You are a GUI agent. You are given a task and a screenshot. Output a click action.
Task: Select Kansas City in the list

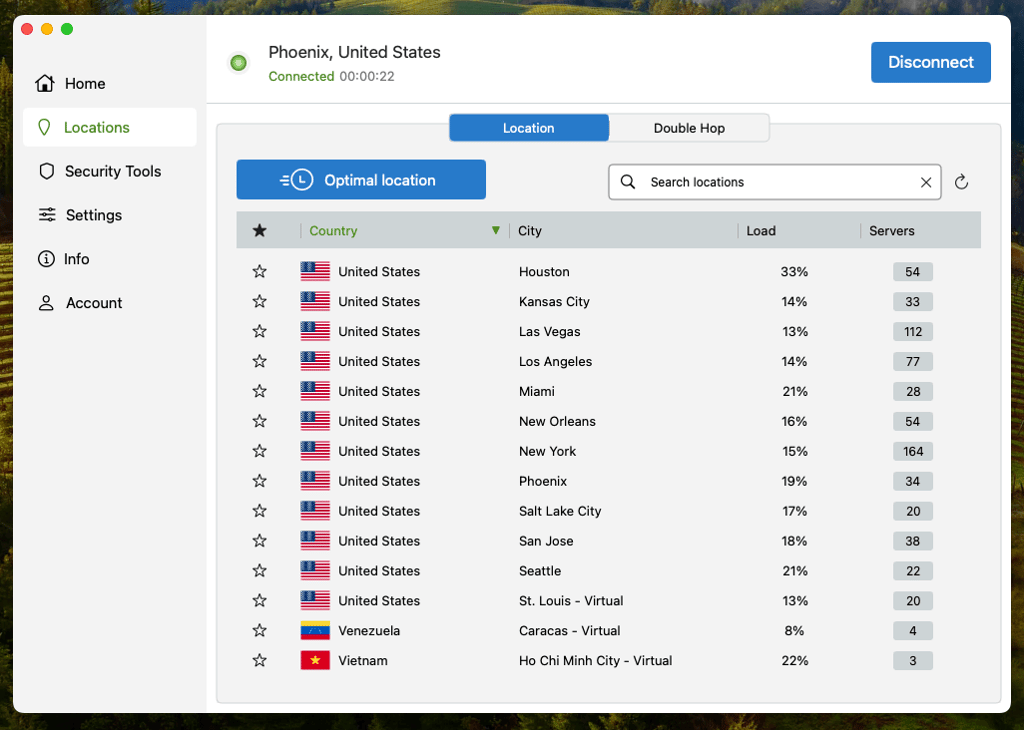point(554,302)
